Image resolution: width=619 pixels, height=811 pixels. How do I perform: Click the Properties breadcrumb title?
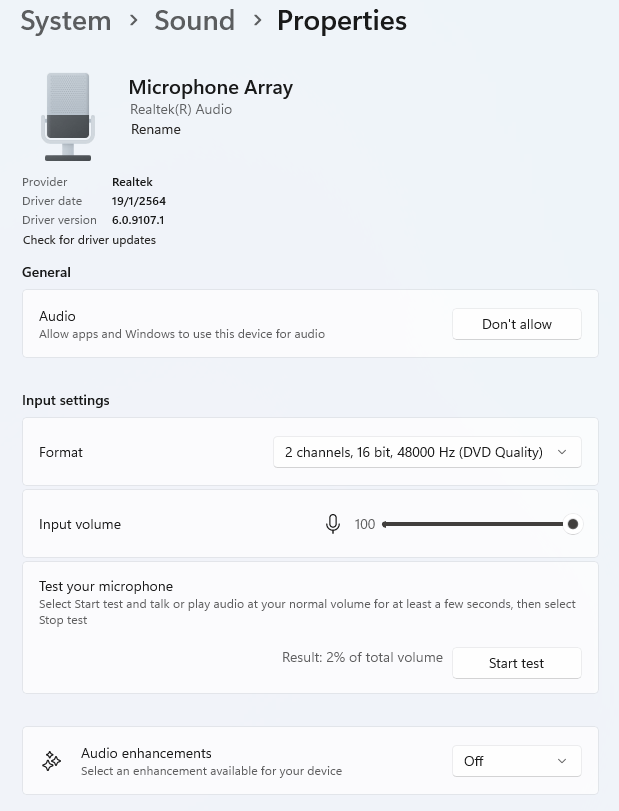tap(342, 21)
